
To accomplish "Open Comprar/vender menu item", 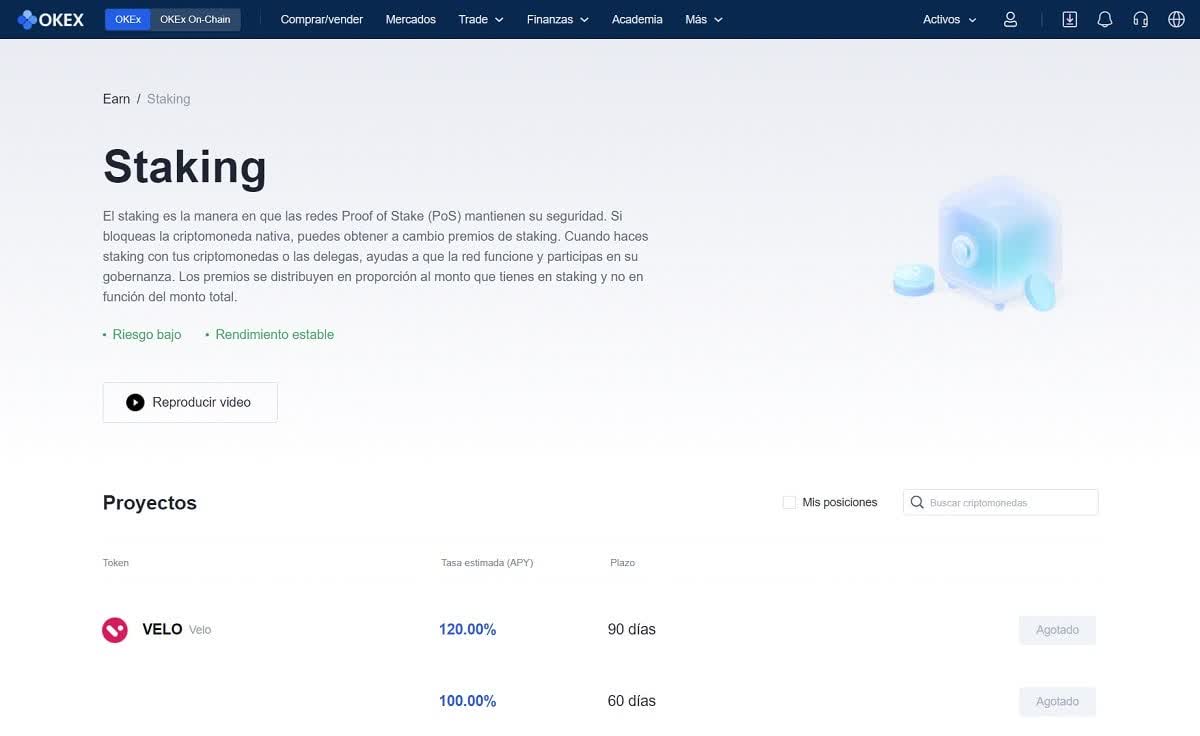I will 322,19.
